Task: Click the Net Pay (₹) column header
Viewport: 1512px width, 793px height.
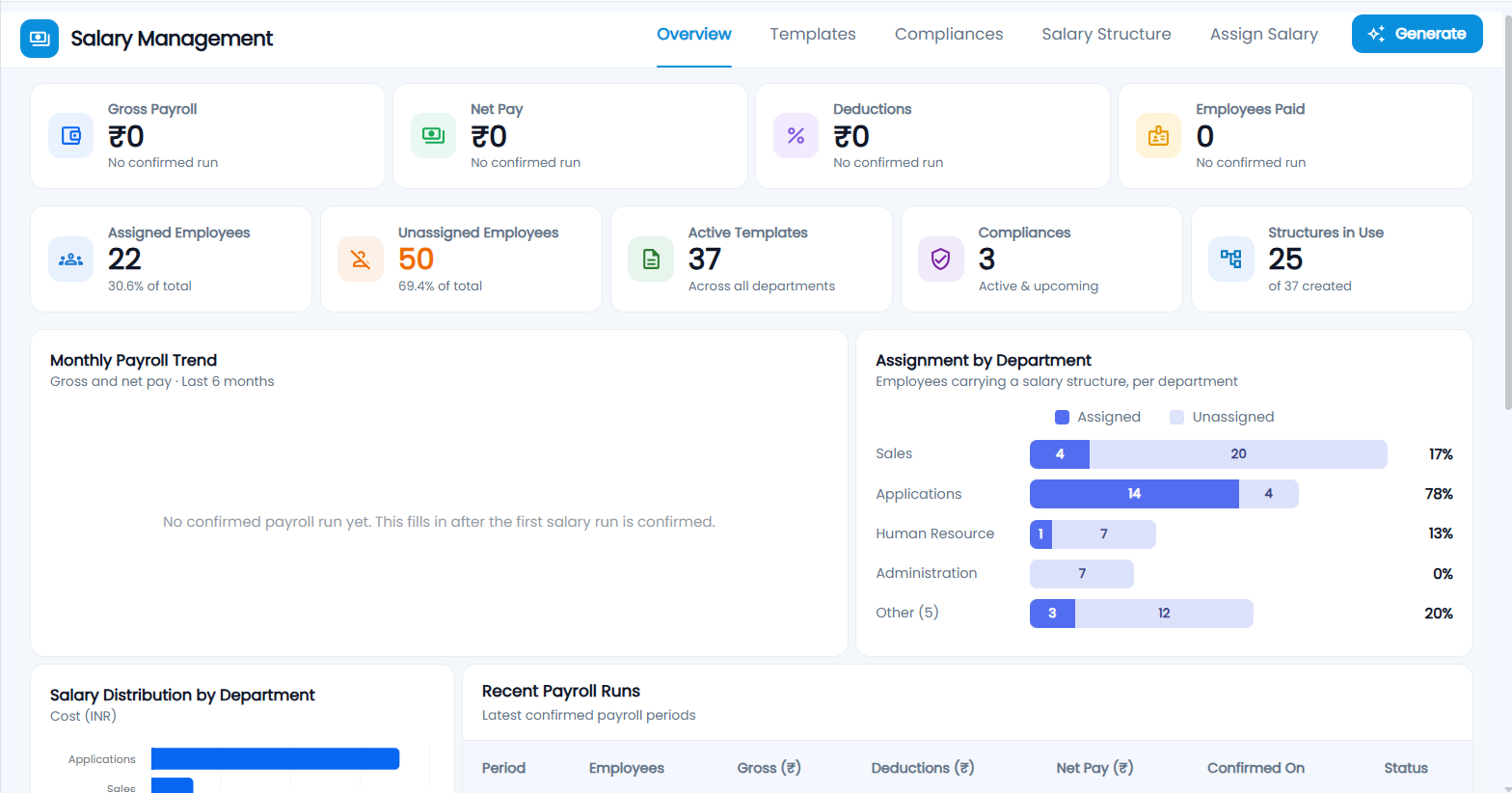Action: point(1094,768)
